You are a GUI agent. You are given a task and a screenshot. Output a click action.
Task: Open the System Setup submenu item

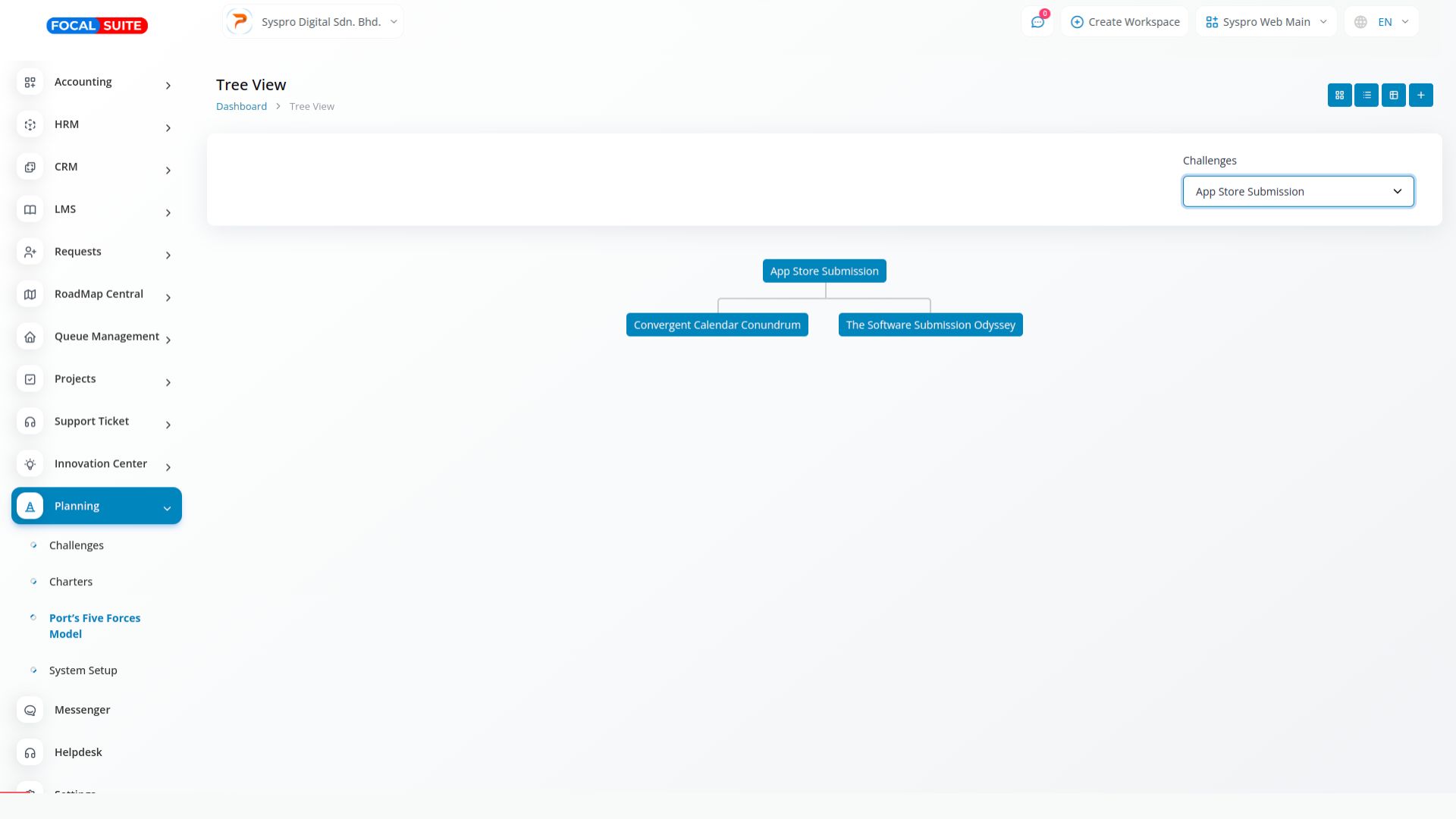(83, 671)
